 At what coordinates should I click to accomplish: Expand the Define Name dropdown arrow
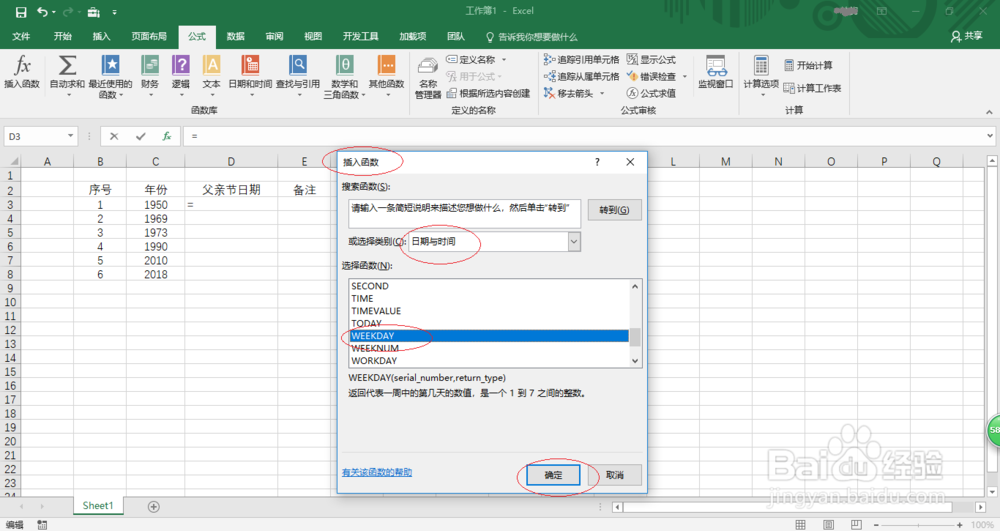504,59
